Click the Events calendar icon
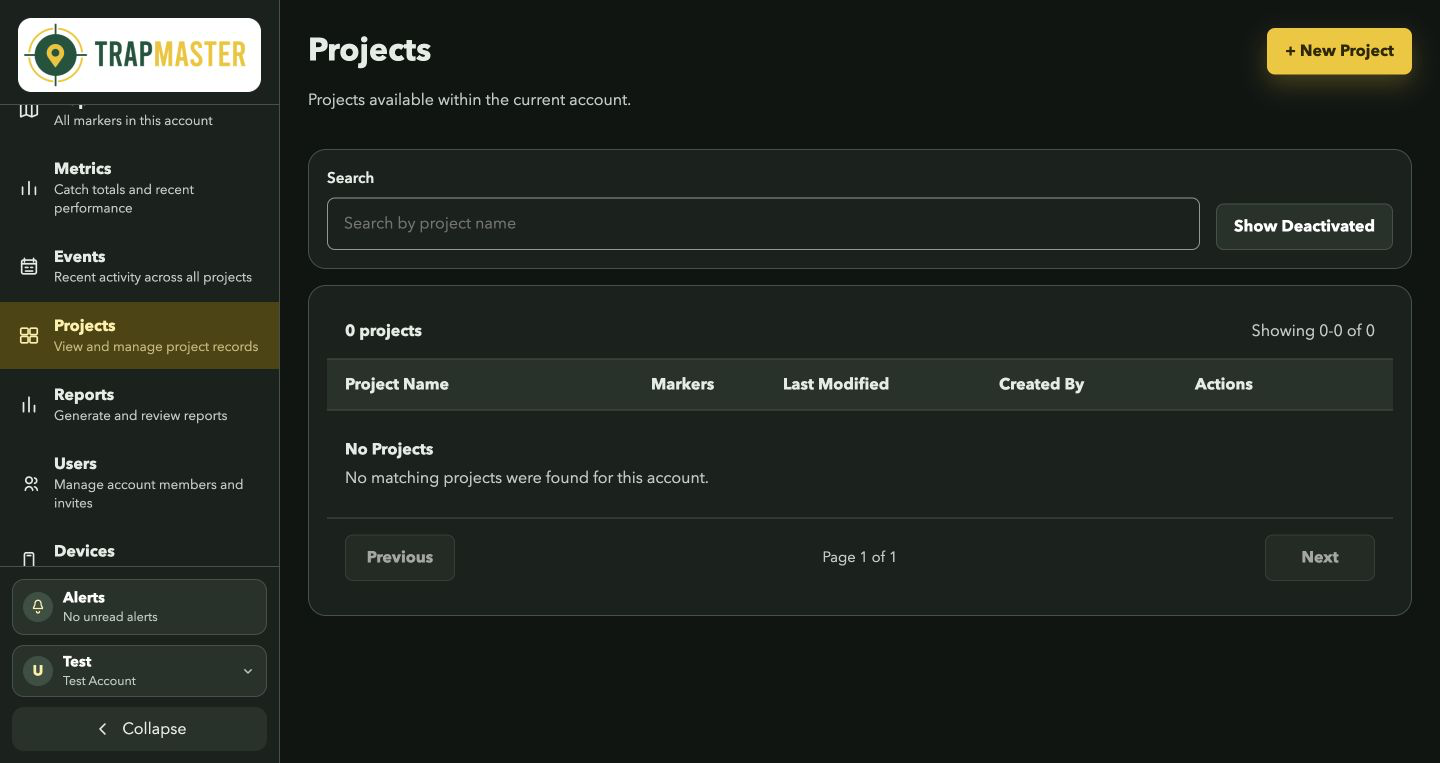The width and height of the screenshot is (1440, 763). tap(29, 266)
